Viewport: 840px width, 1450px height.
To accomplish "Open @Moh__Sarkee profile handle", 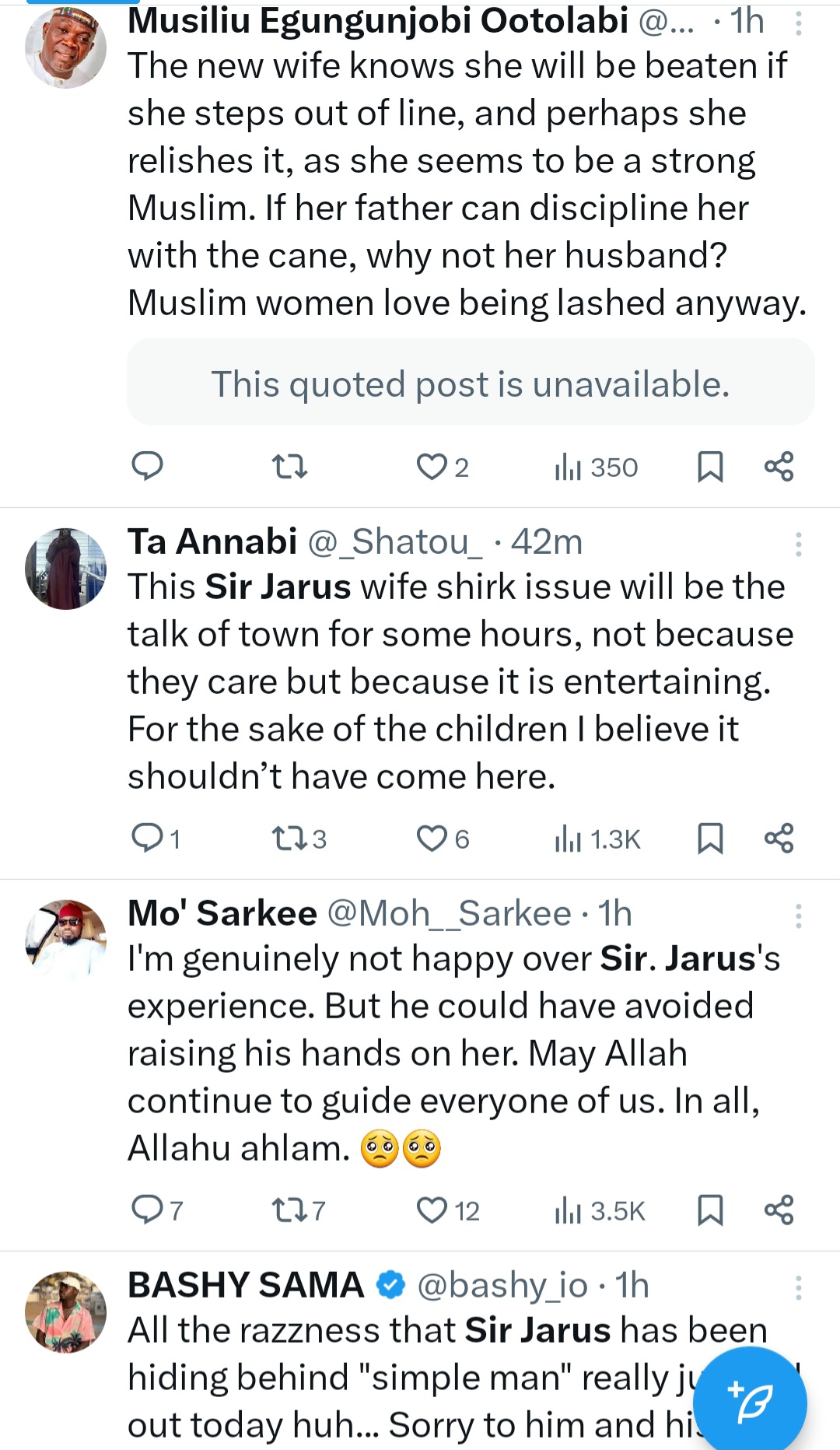I will pyautogui.click(x=449, y=913).
